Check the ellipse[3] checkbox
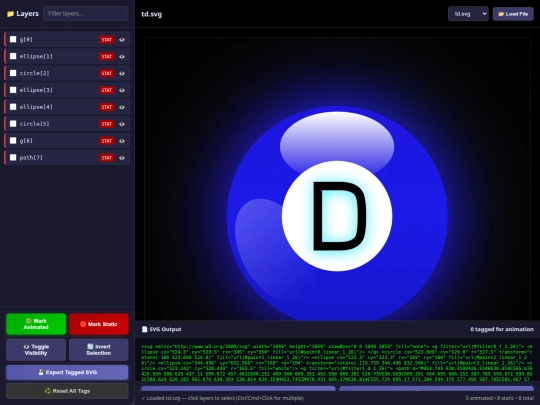 (x=13, y=90)
